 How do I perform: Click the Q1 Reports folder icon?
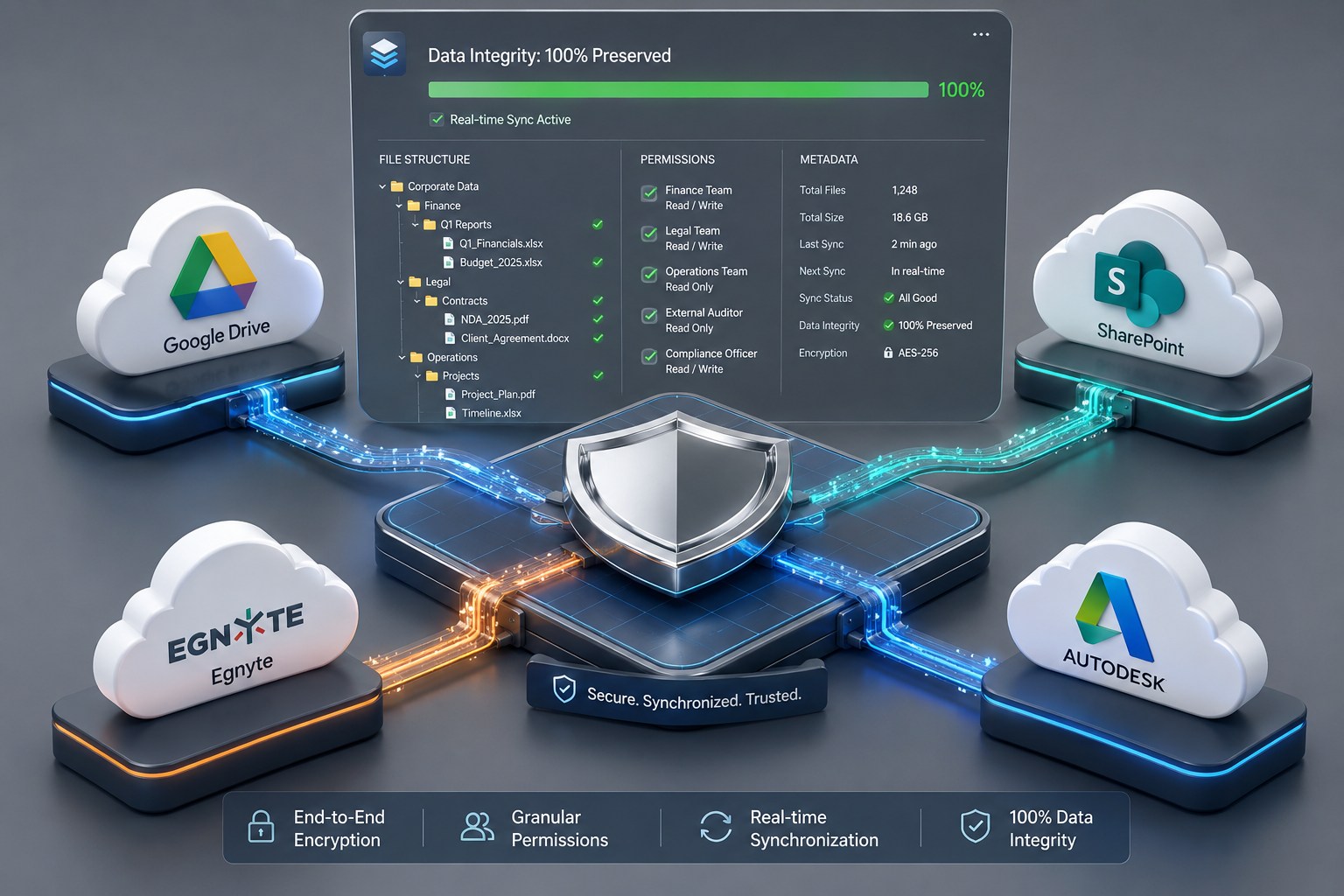pos(430,225)
